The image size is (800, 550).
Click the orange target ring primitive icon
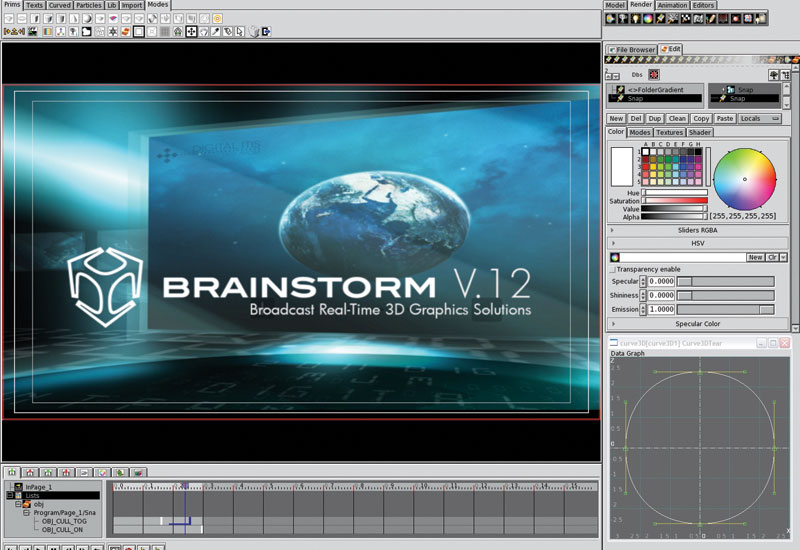tap(217, 19)
